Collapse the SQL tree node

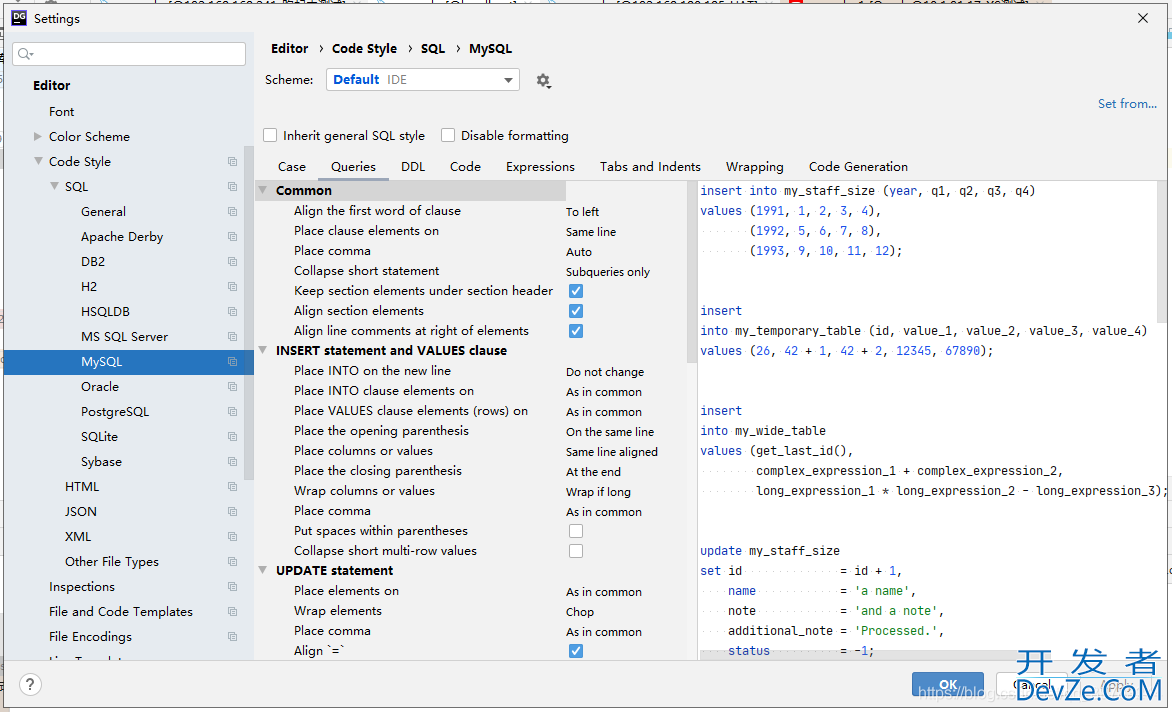click(x=54, y=186)
